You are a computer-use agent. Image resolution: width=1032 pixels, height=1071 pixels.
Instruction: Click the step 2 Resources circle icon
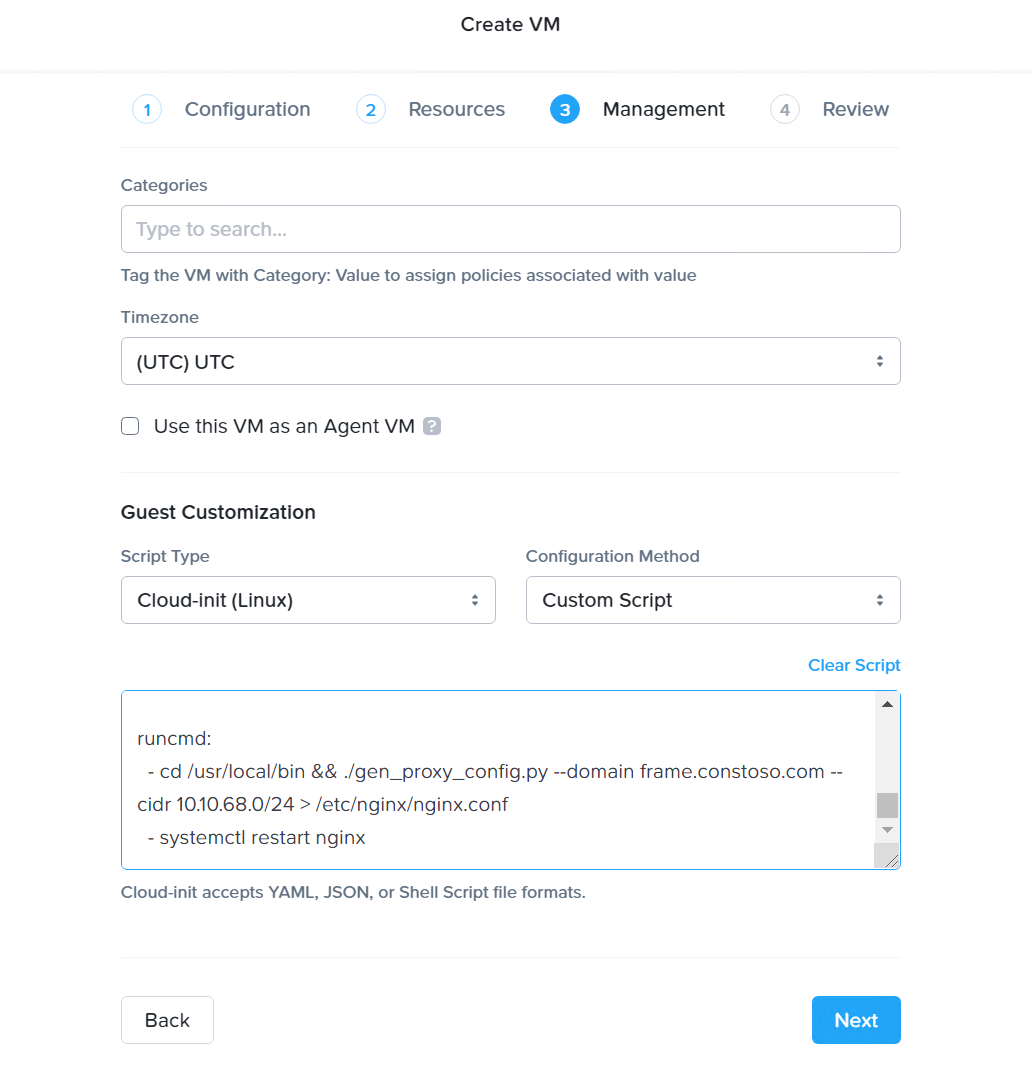tap(371, 110)
